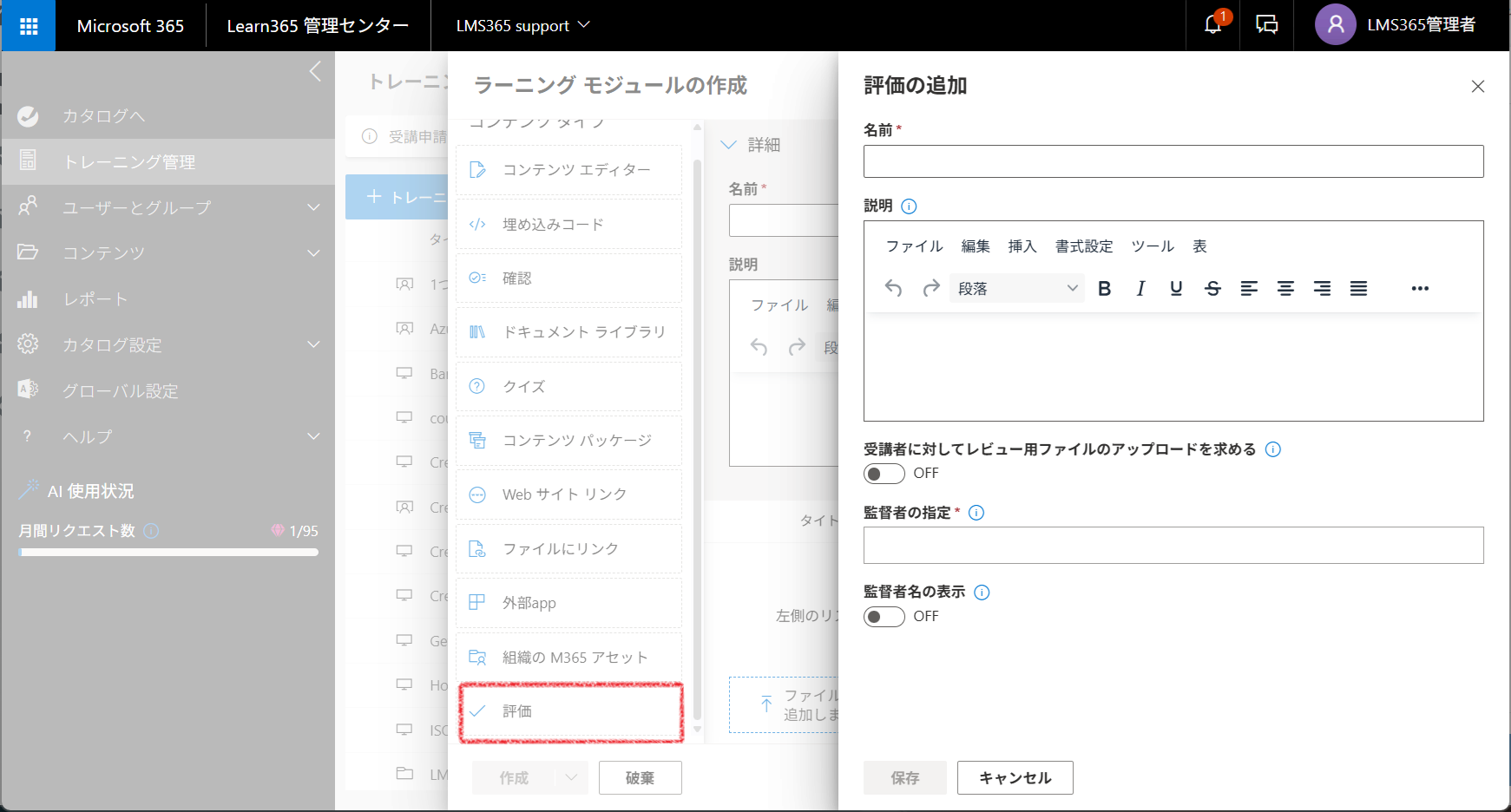The image size is (1511, 812).
Task: Open the 書式設定 menu
Action: (1084, 246)
